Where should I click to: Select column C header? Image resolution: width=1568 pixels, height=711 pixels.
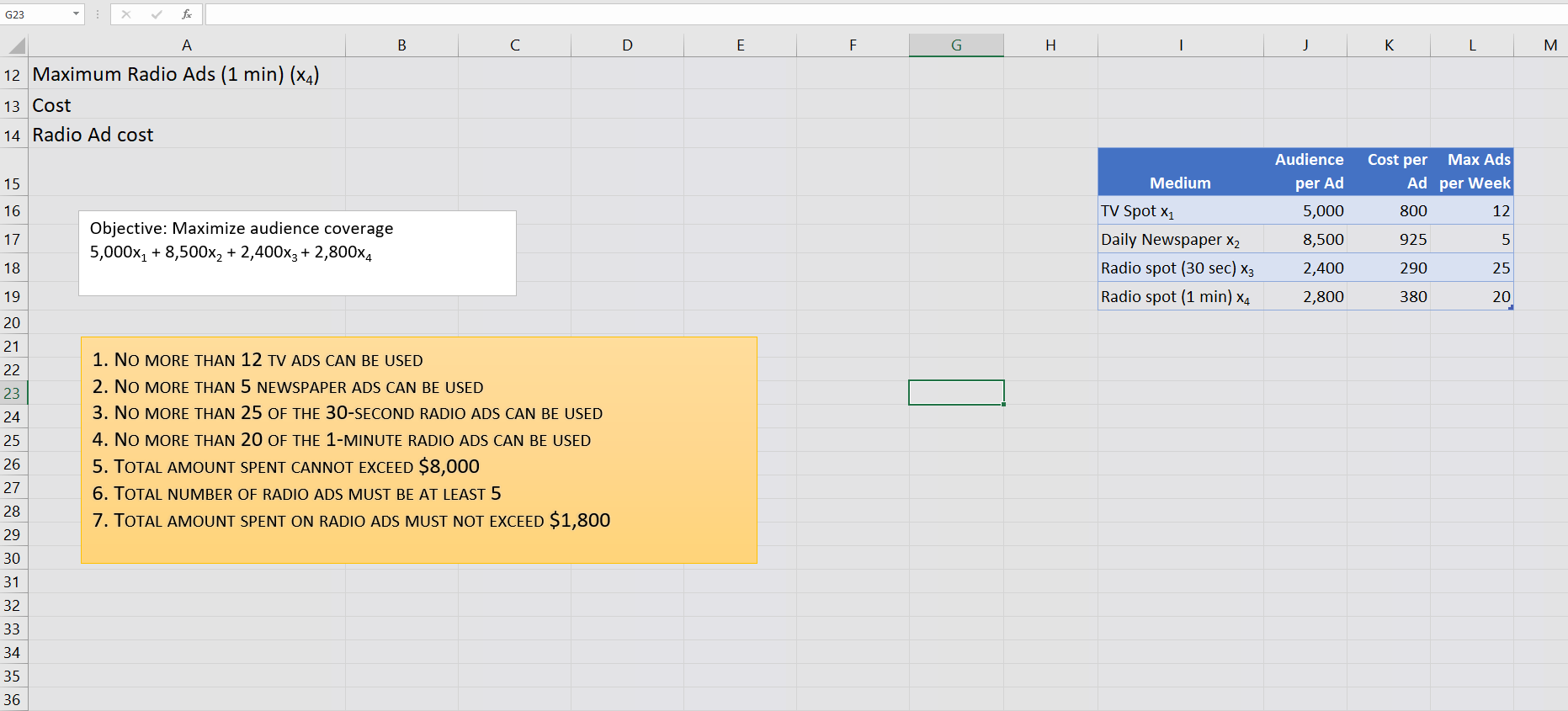[x=515, y=45]
